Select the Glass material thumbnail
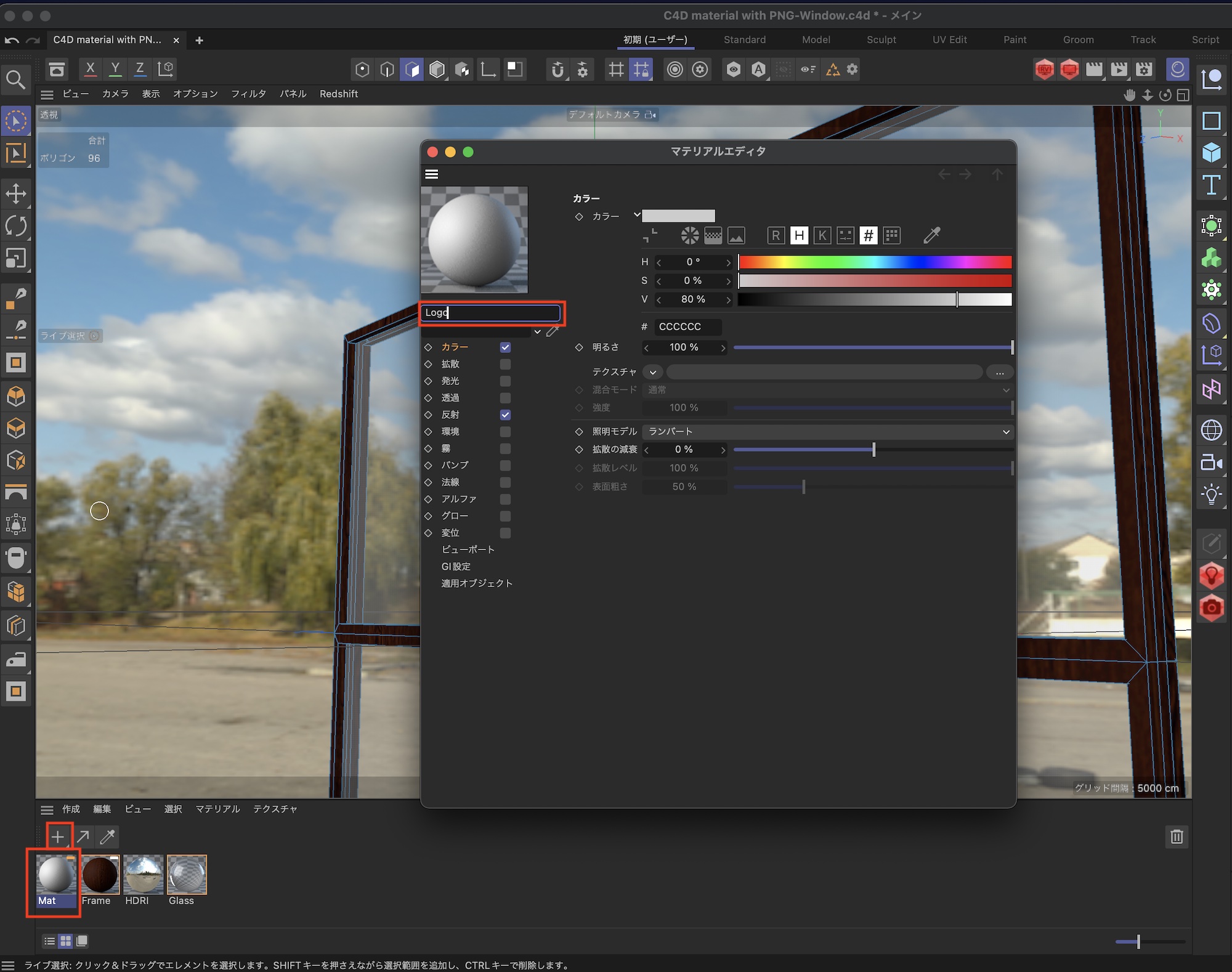This screenshot has height=972, width=1232. pos(186,875)
